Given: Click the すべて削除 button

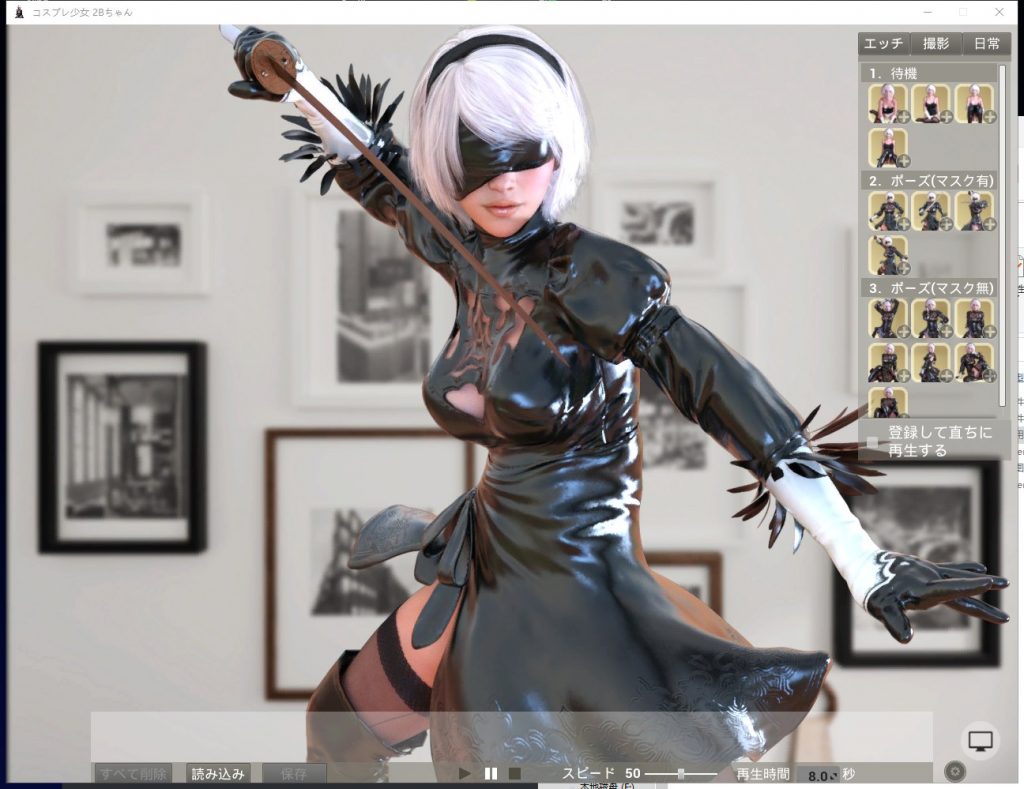Looking at the screenshot, I should pos(133,774).
